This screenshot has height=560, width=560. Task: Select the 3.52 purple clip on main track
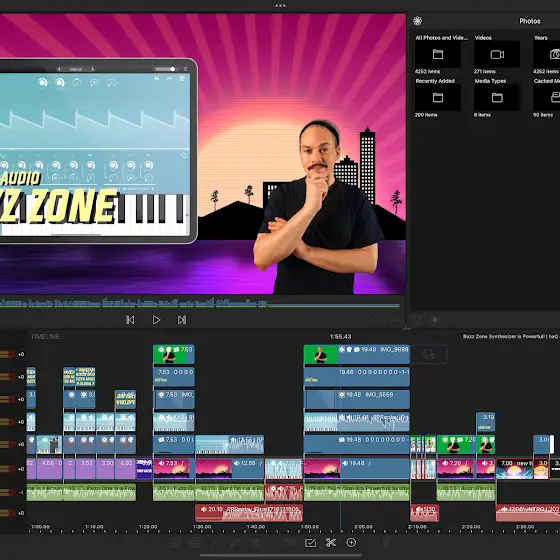85,469
